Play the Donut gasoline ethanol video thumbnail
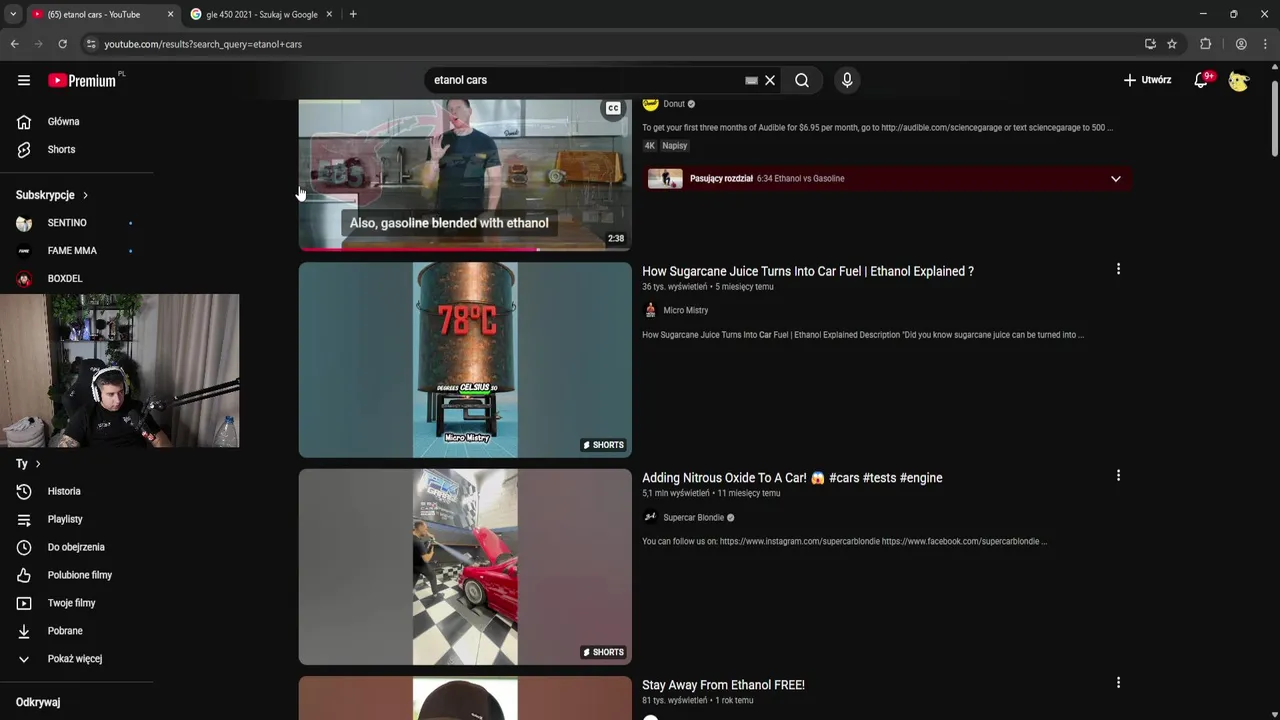Viewport: 1280px width, 720px height. coord(465,173)
